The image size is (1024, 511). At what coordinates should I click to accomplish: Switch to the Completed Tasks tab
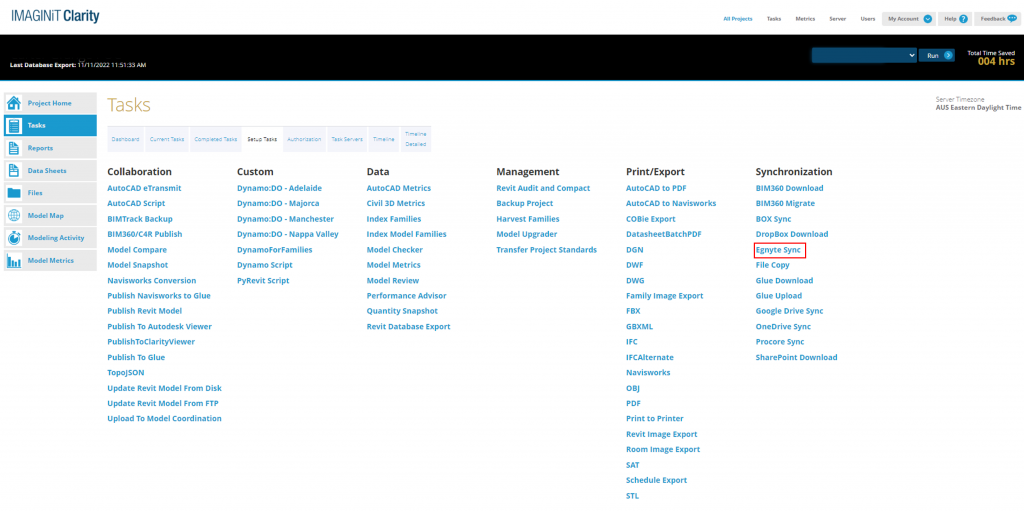[216, 139]
